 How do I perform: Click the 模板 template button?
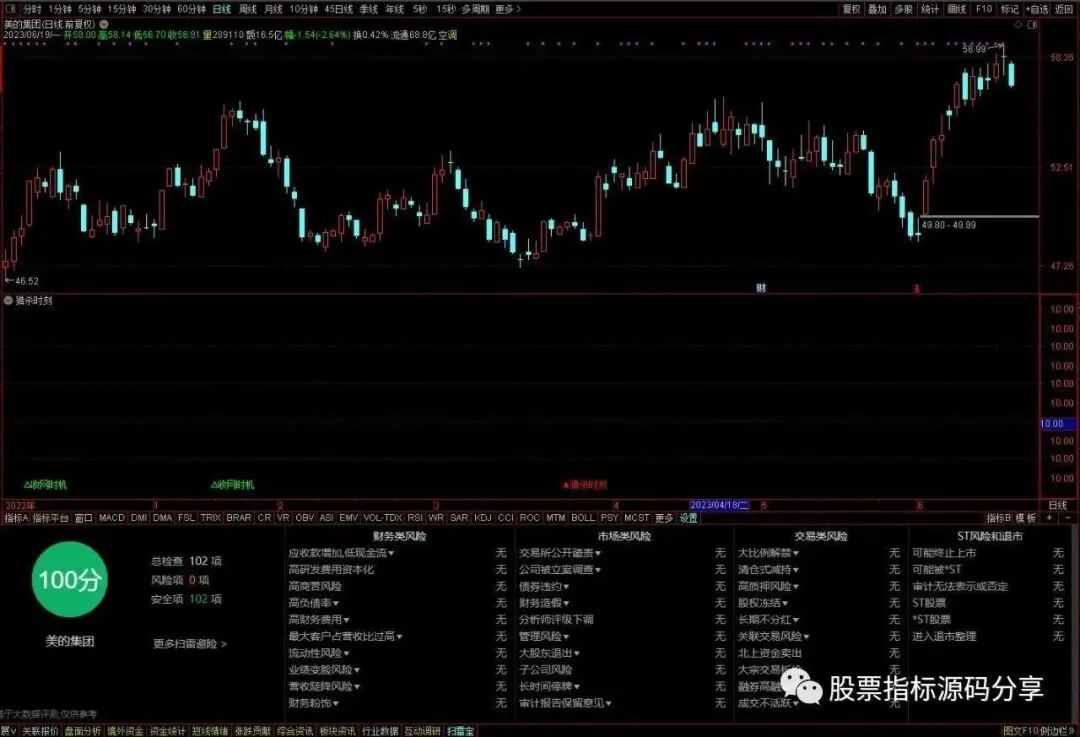(x=1026, y=517)
